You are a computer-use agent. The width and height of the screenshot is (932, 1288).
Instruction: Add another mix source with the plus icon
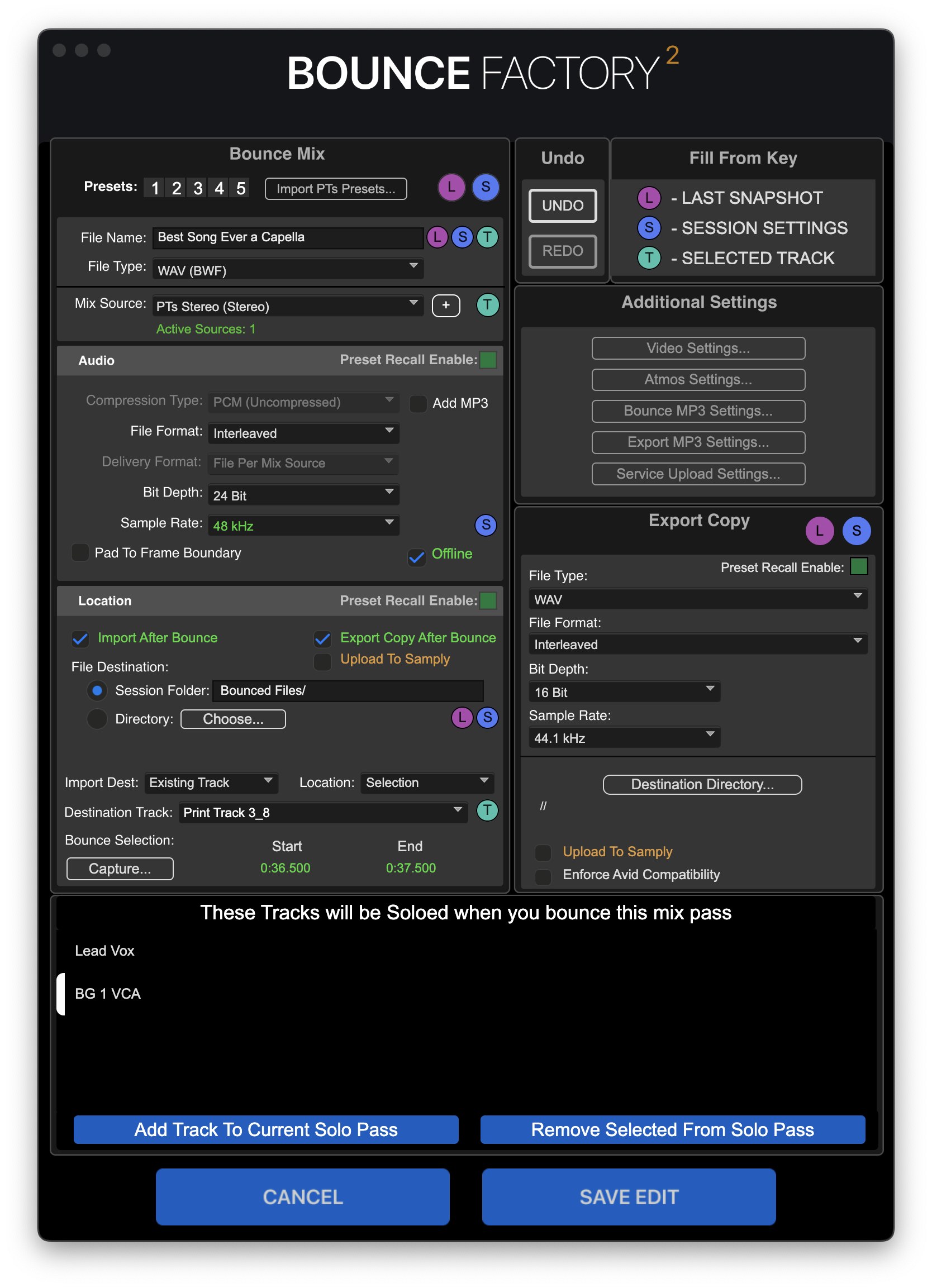[446, 306]
